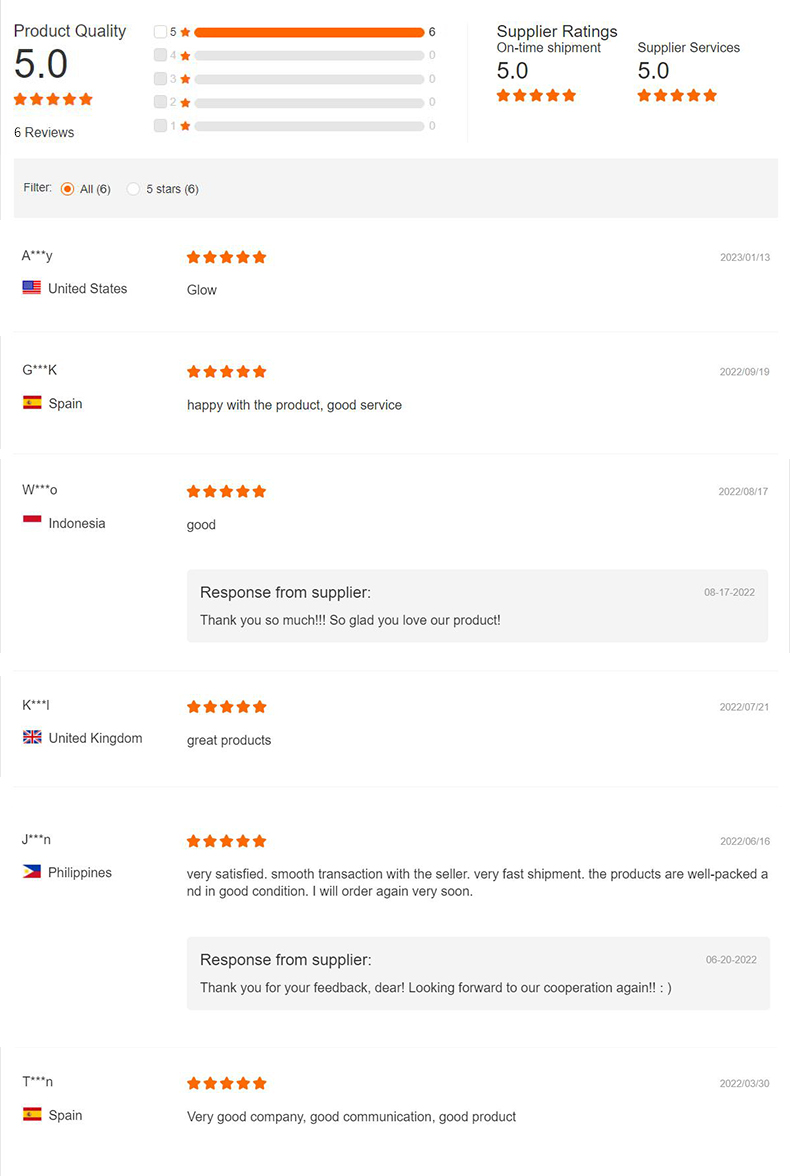Screen dimensions: 790x1176
Task: Click star rating on A***y's review
Action: point(226,257)
